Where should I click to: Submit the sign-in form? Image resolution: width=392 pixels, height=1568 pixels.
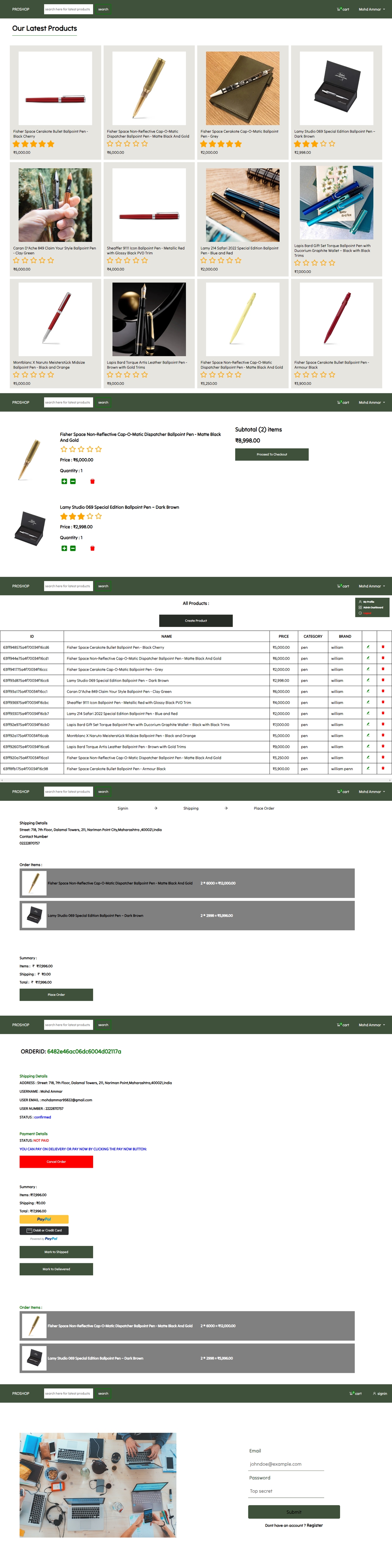pos(294,1512)
